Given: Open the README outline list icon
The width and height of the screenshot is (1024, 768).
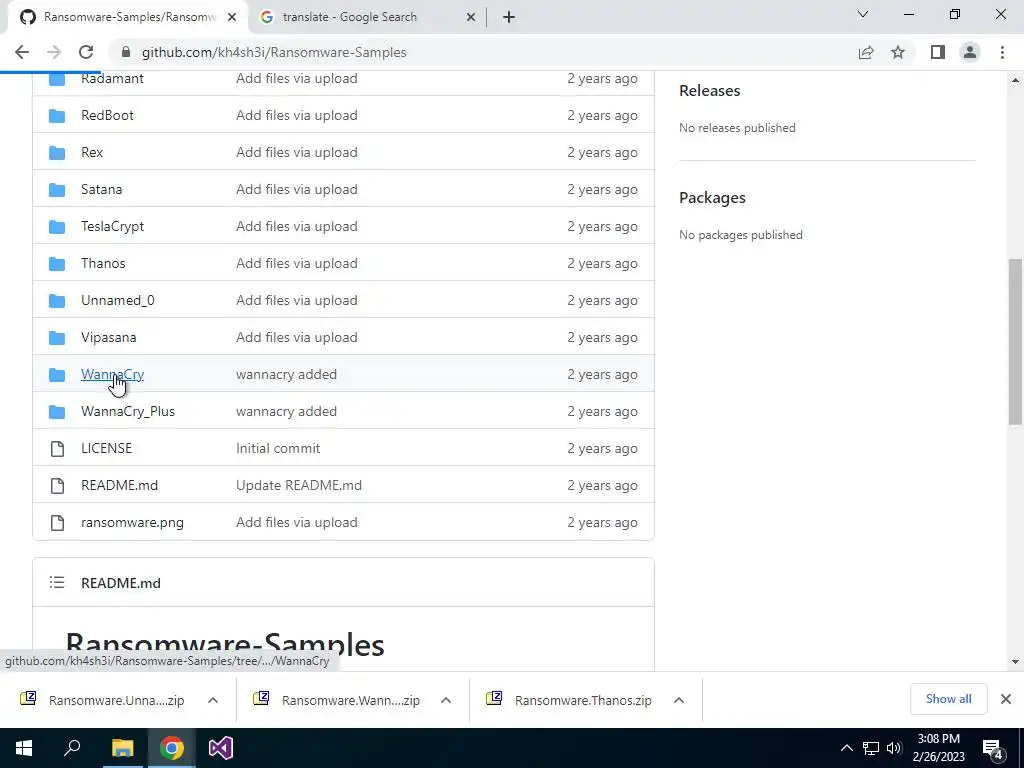Looking at the screenshot, I should (57, 582).
